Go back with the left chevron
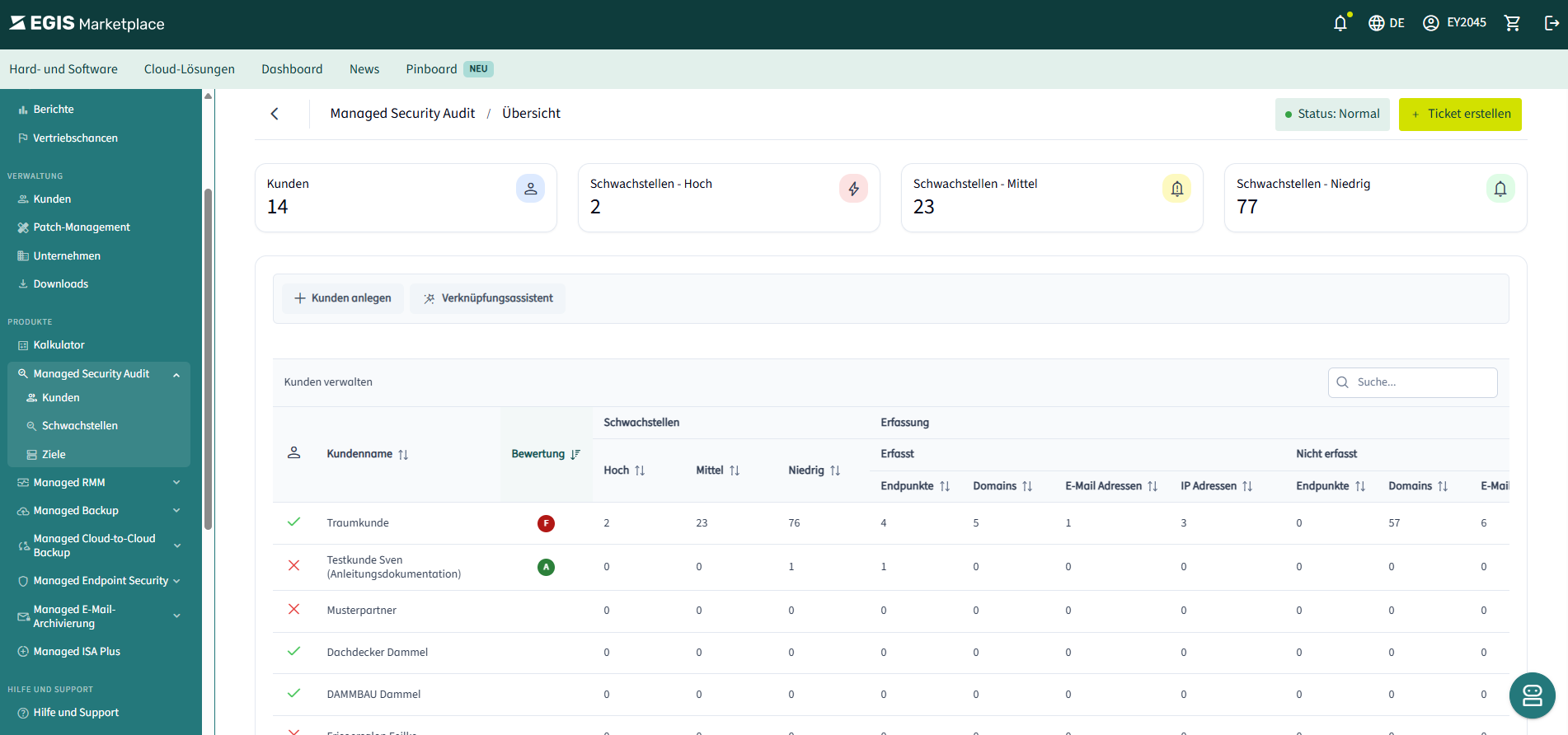This screenshot has height=735, width=1568. (275, 114)
